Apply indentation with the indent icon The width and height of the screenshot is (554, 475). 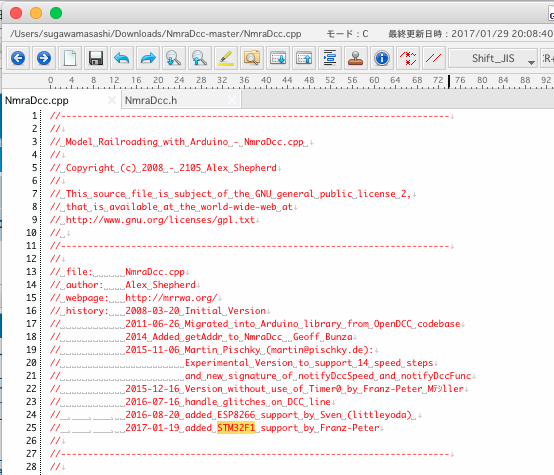pyautogui.click(x=330, y=58)
